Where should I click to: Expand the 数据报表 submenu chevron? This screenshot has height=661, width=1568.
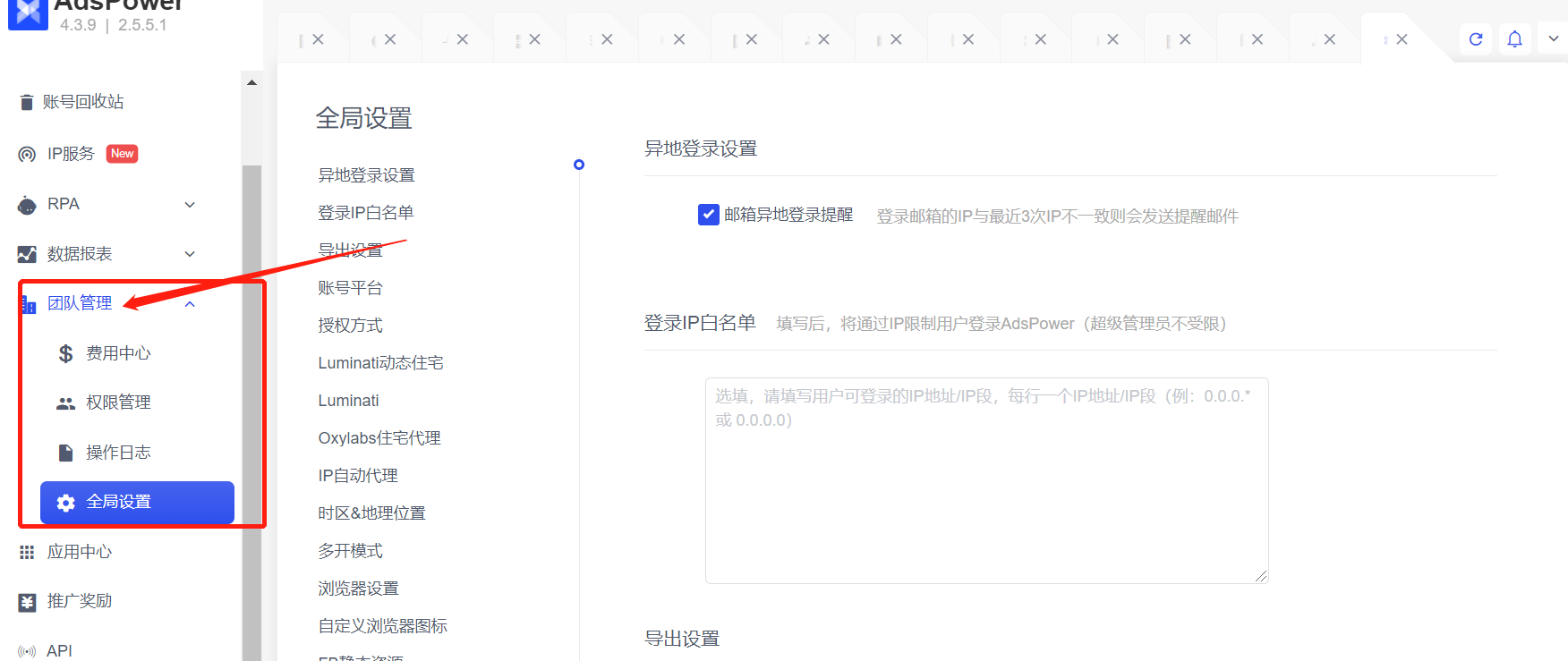[190, 254]
